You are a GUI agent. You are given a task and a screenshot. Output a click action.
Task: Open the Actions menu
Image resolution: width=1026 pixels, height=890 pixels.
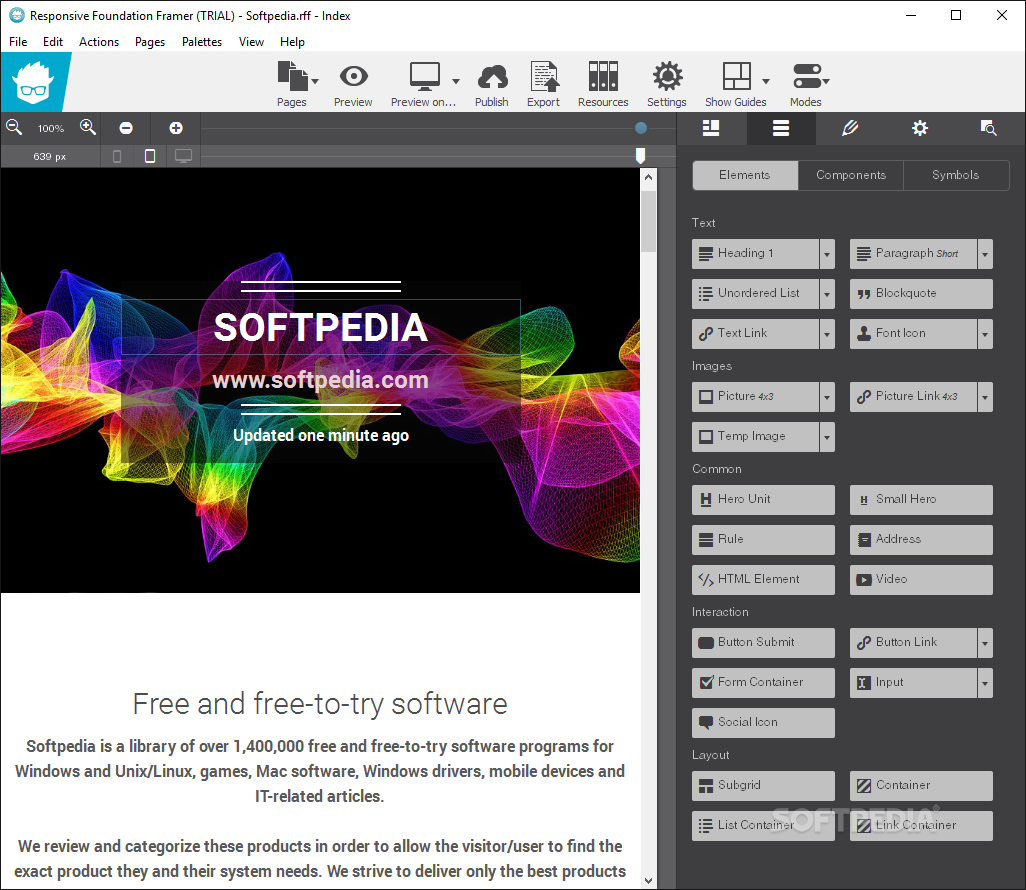click(x=99, y=42)
